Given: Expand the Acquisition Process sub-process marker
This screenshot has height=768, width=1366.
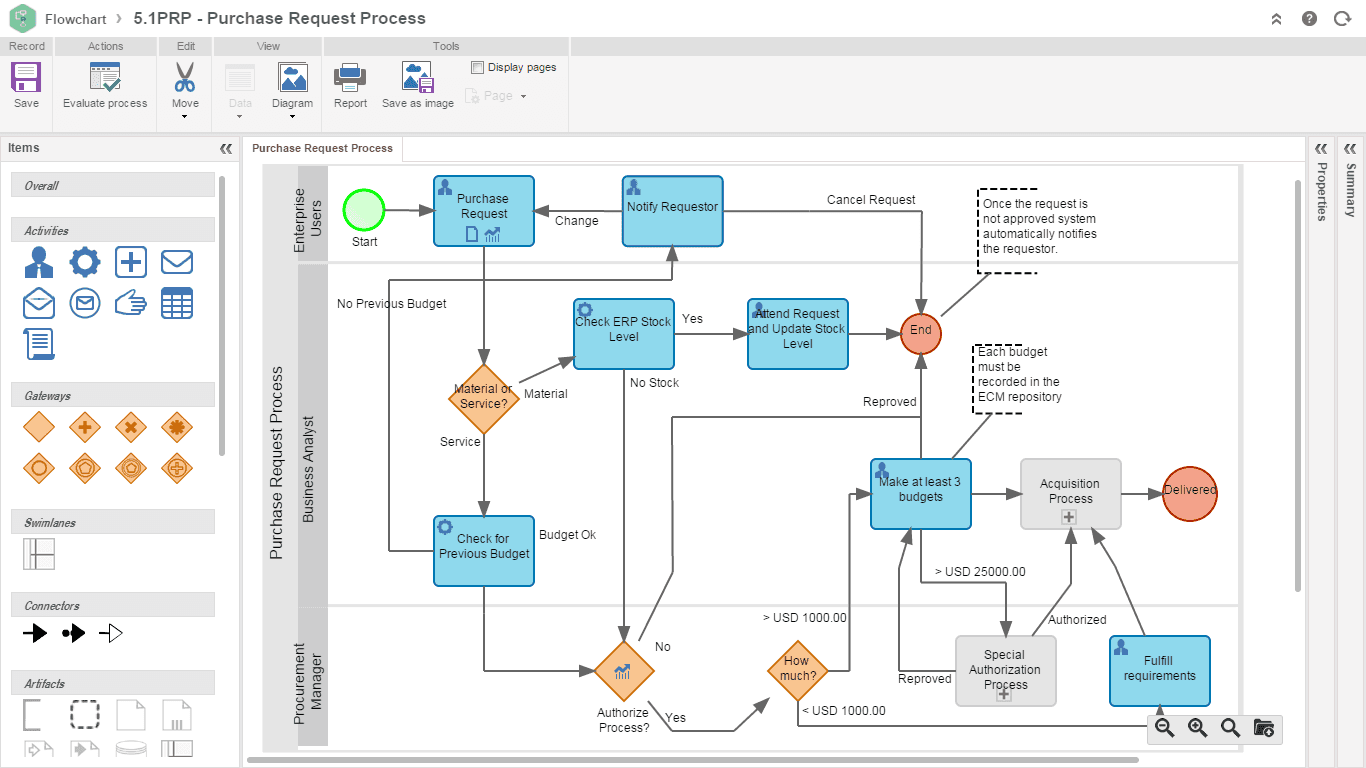Looking at the screenshot, I should pyautogui.click(x=1069, y=517).
